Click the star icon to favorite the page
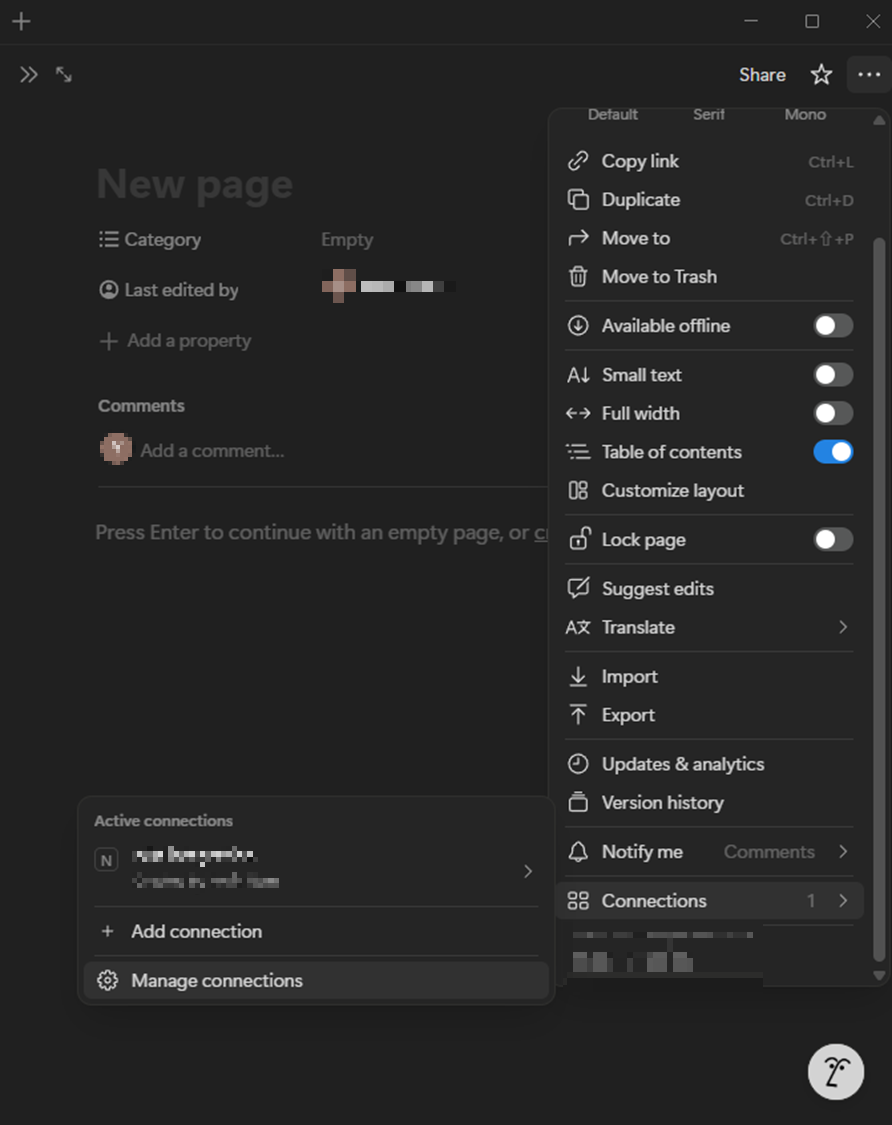Viewport: 892px width, 1125px height. (820, 74)
